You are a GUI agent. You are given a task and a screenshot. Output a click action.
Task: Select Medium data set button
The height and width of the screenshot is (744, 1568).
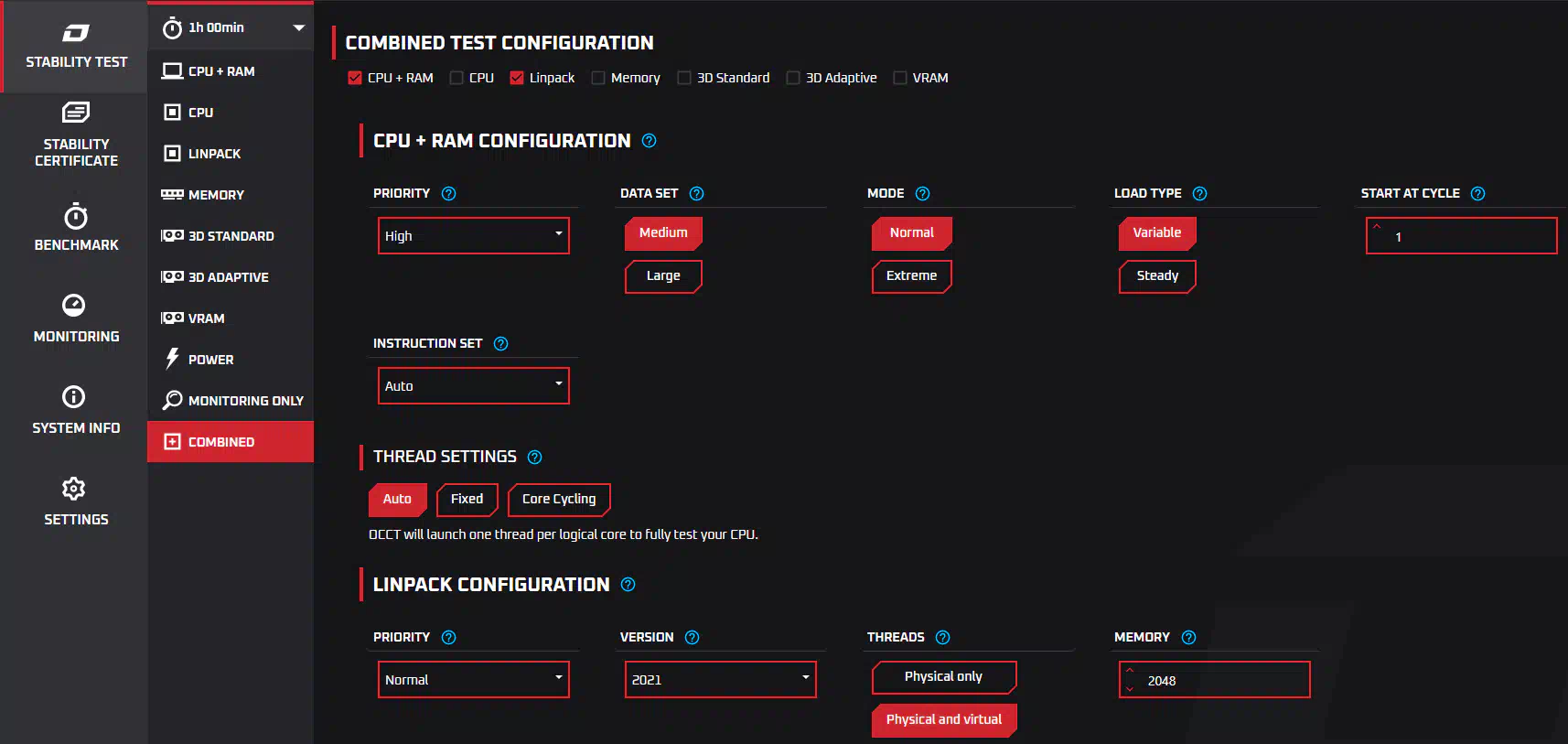[x=663, y=233]
